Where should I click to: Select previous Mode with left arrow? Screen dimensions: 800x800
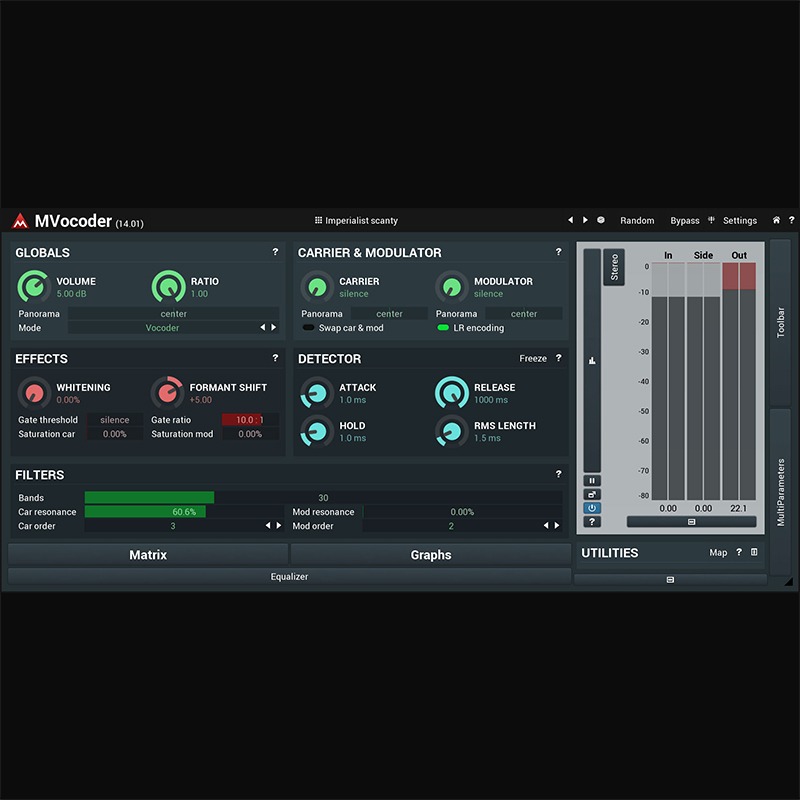click(x=263, y=328)
